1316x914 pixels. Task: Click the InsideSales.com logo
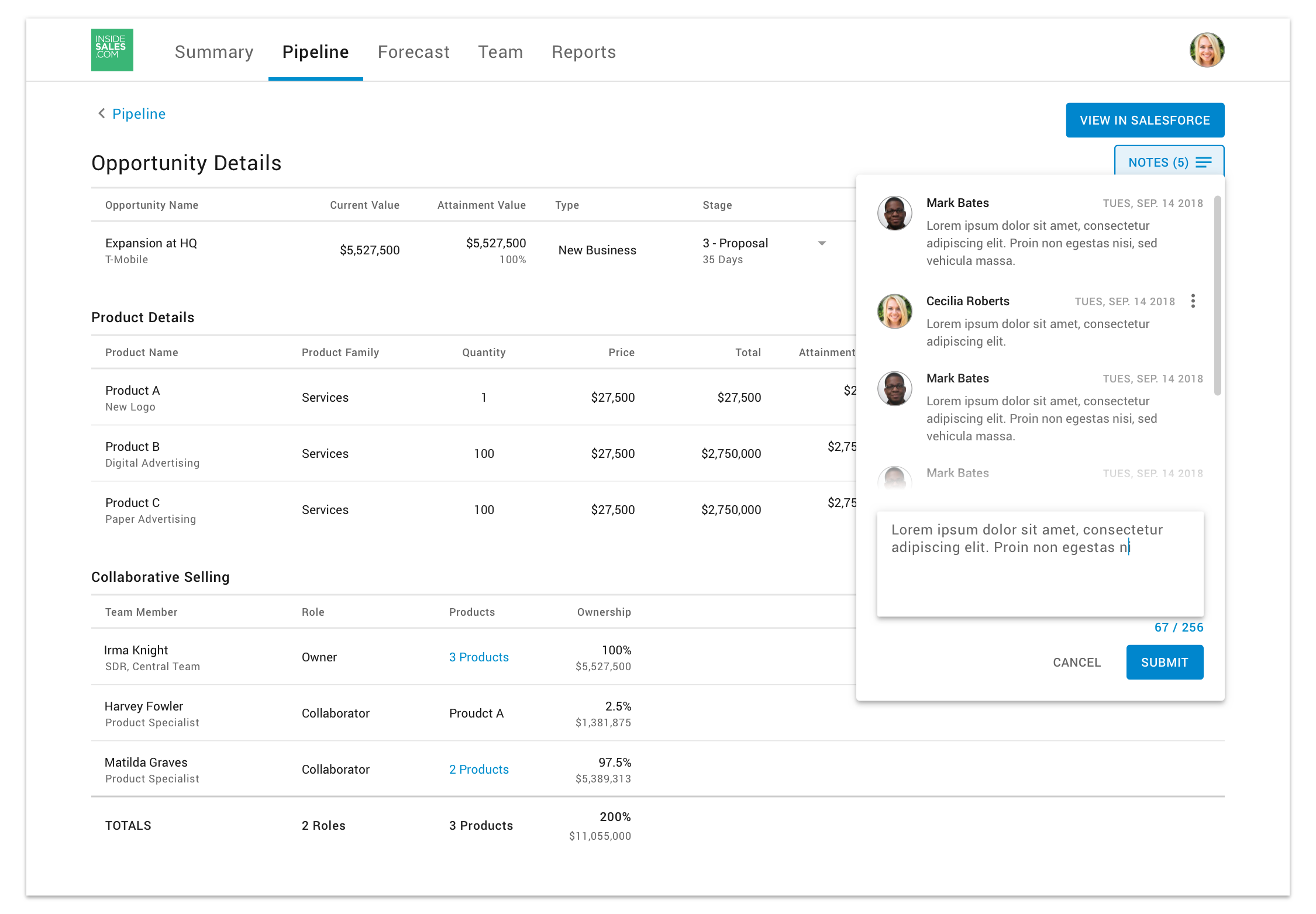pyautogui.click(x=112, y=50)
